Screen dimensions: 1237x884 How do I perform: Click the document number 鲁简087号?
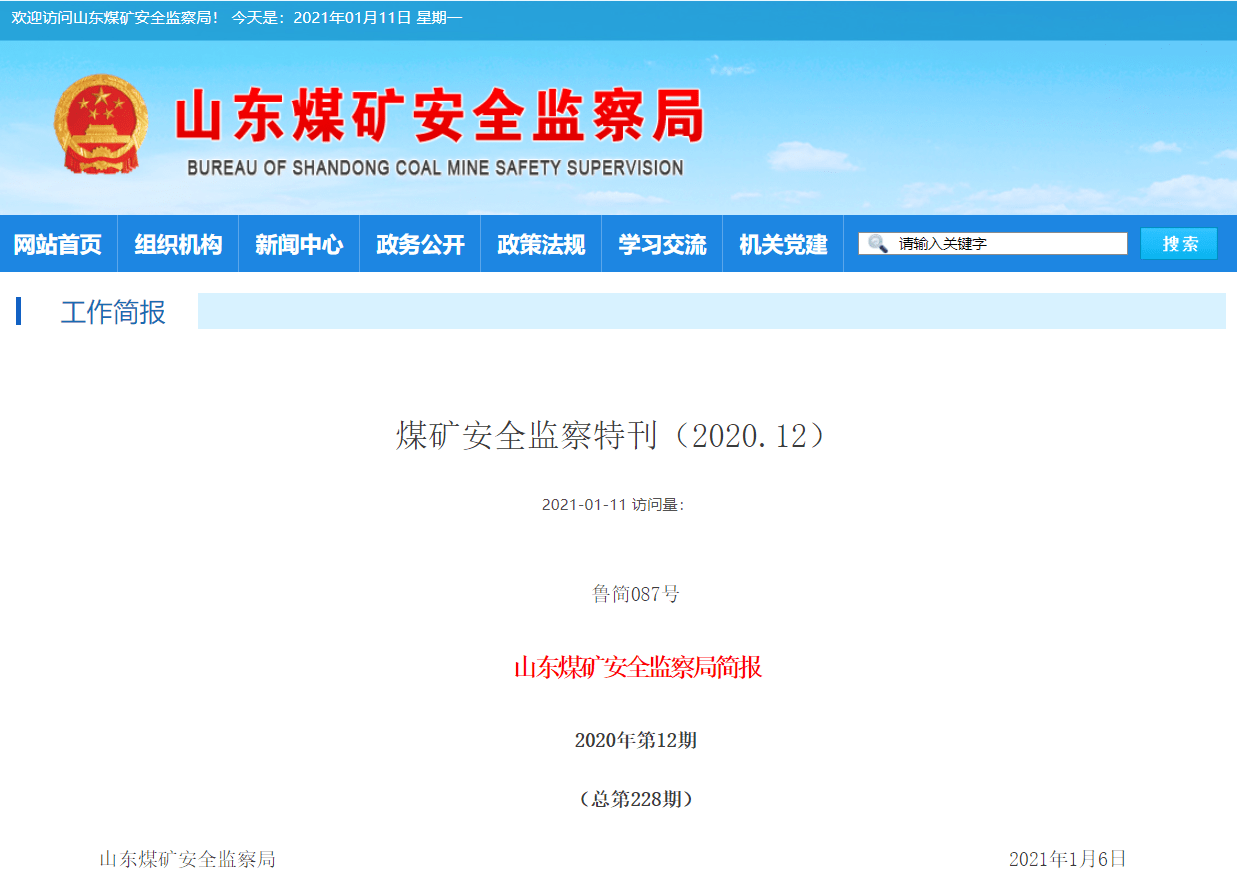636,594
